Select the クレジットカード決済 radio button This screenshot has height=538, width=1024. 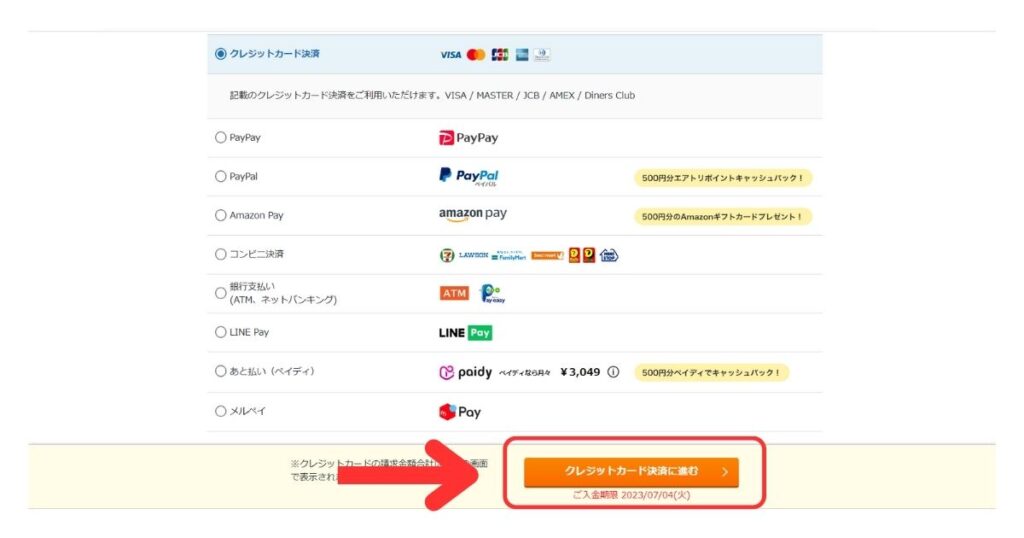point(221,54)
